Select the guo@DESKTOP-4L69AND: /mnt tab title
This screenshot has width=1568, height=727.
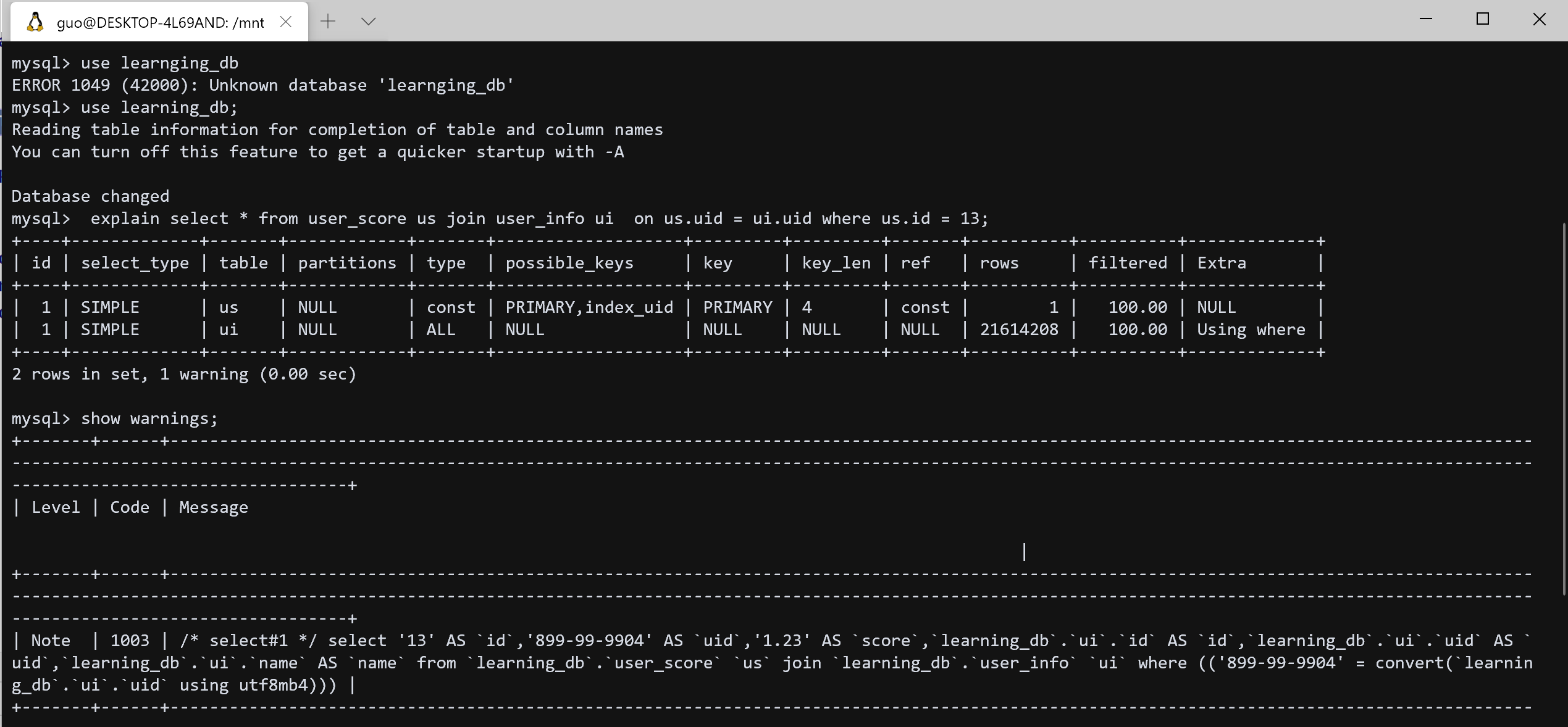(160, 23)
